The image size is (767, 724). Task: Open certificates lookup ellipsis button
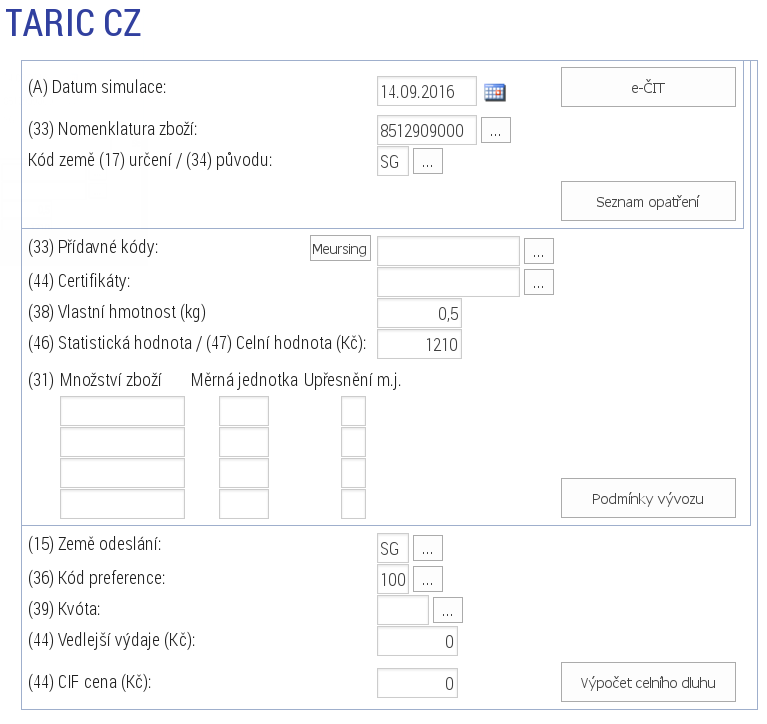coord(539,282)
